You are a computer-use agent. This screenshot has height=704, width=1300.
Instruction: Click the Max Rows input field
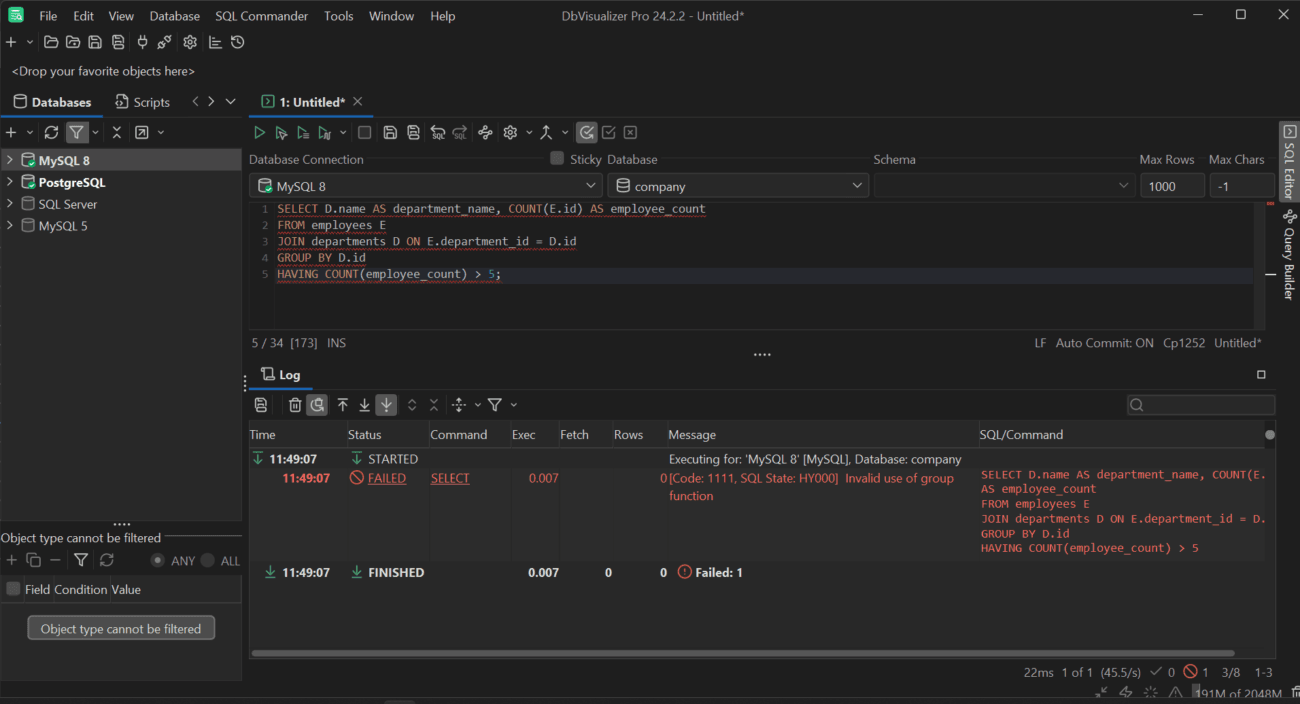[x=1171, y=184]
